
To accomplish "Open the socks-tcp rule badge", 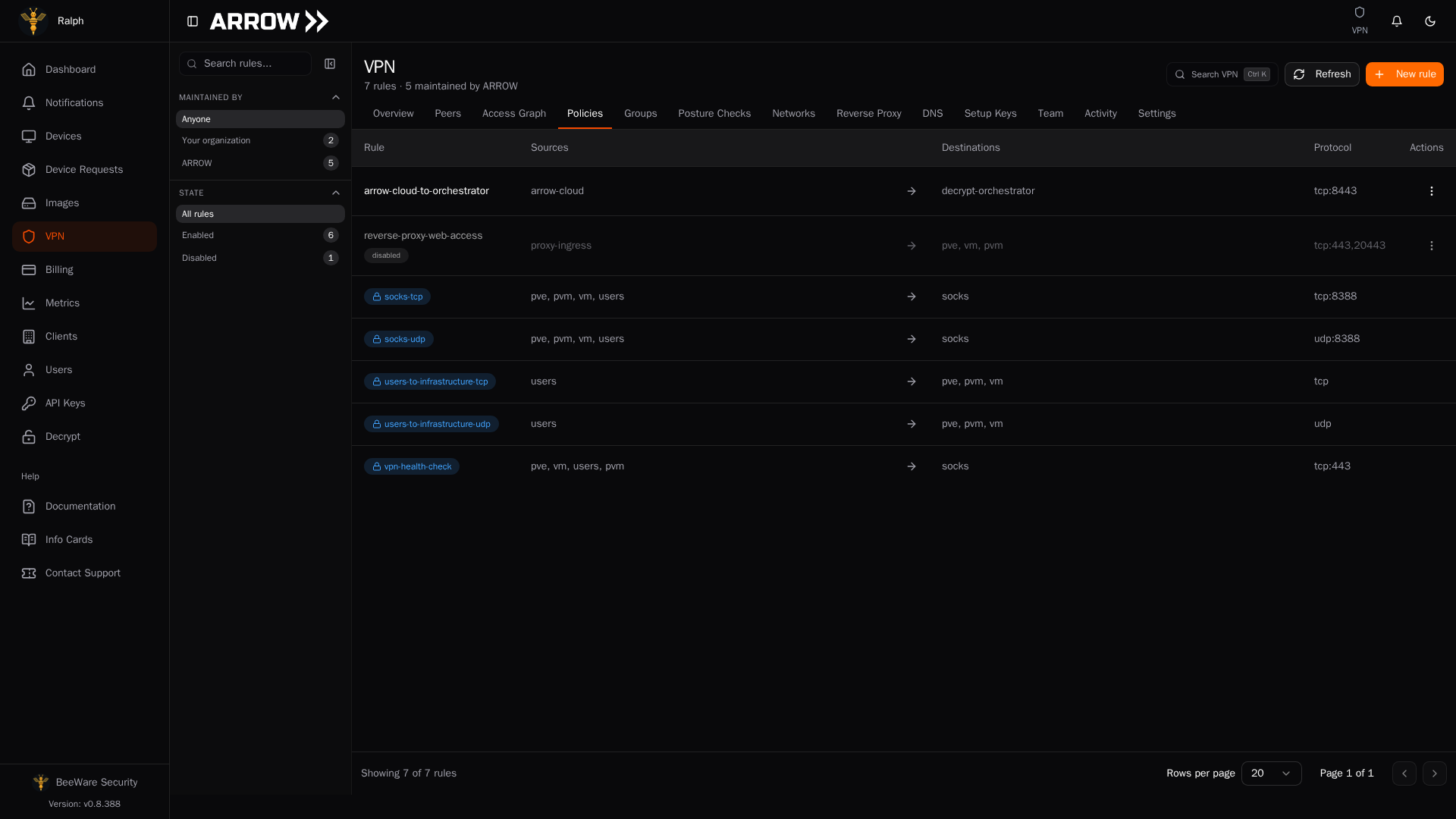I will click(397, 297).
